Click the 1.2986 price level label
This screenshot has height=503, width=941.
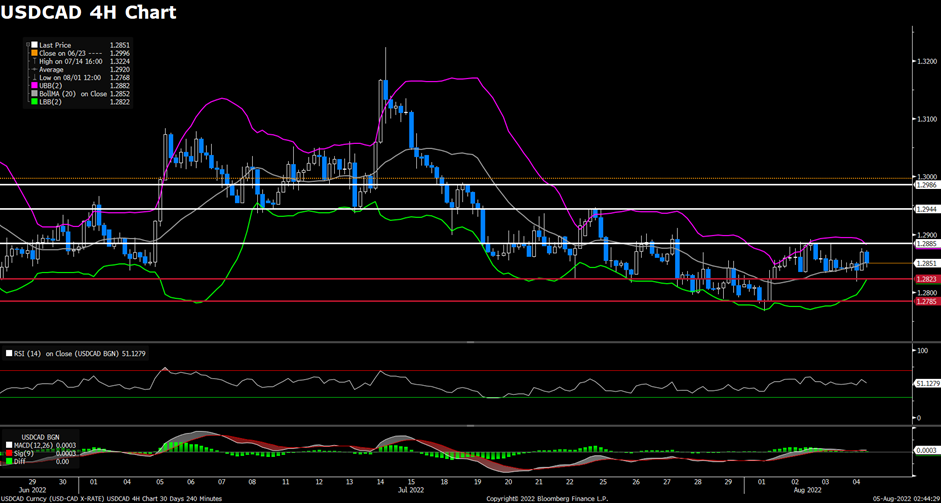coord(925,185)
